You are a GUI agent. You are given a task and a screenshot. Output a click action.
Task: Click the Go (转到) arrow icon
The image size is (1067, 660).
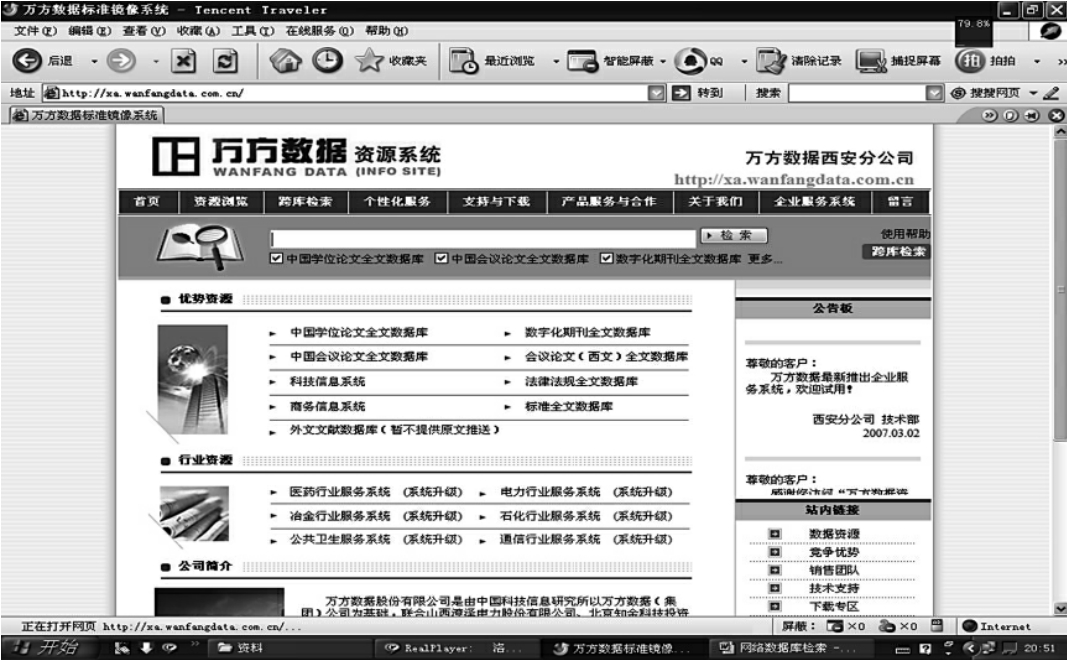[681, 93]
